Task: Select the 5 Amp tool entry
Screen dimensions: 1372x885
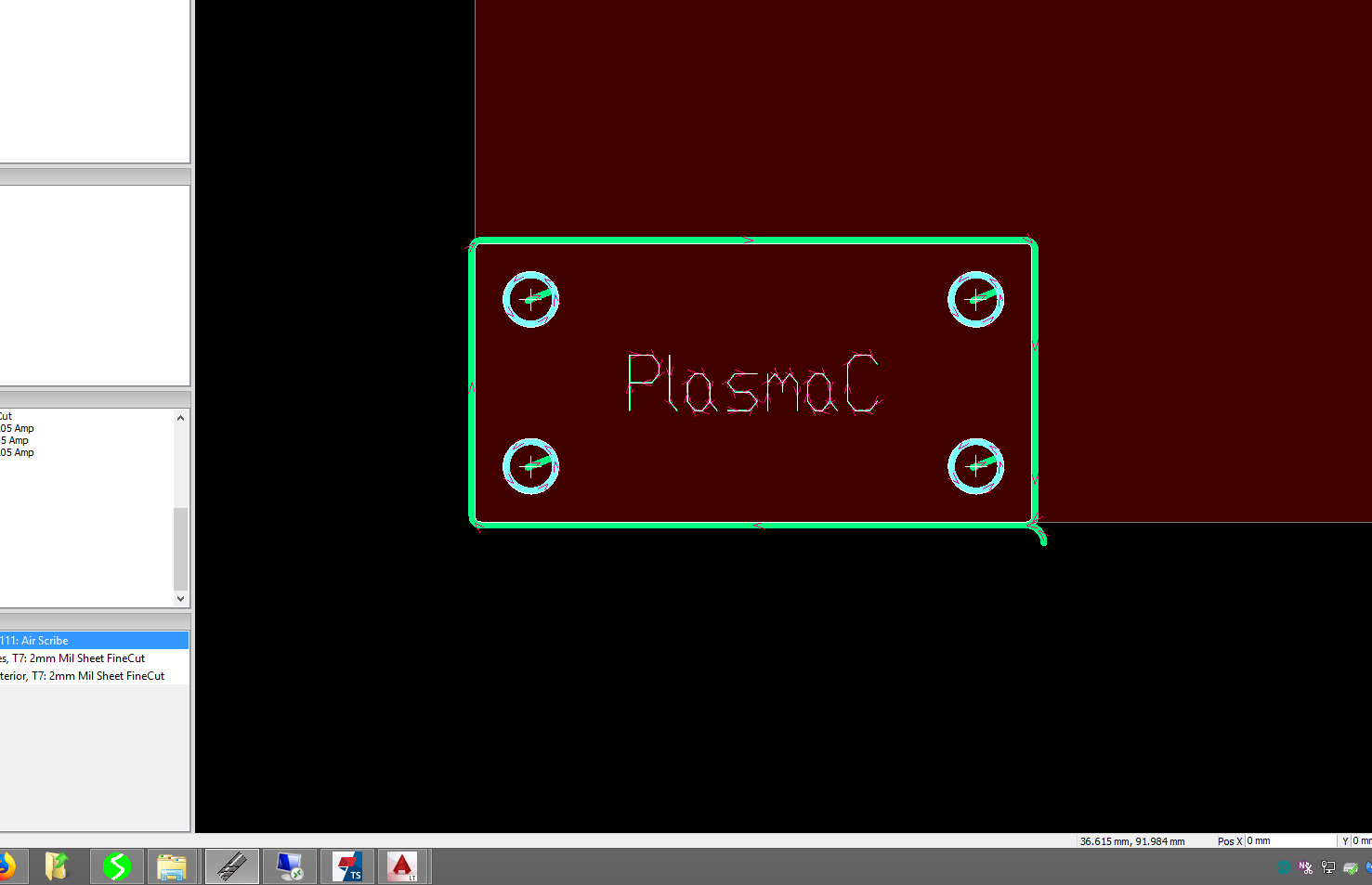Action: click(x=14, y=440)
